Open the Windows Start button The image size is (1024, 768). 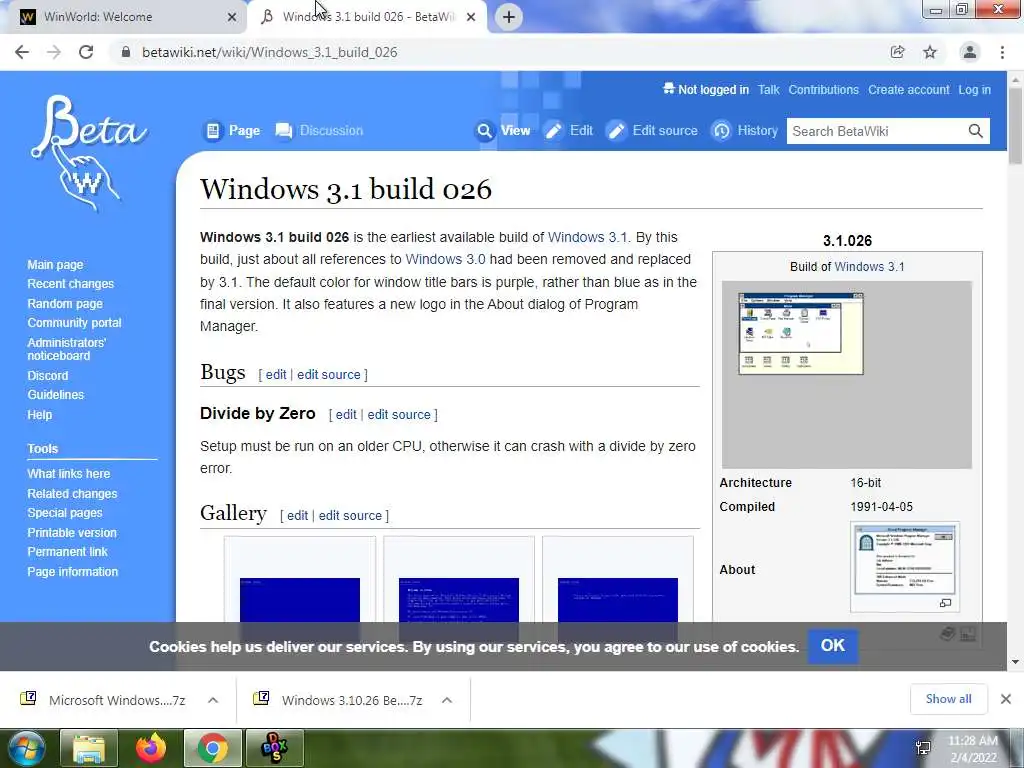click(27, 748)
